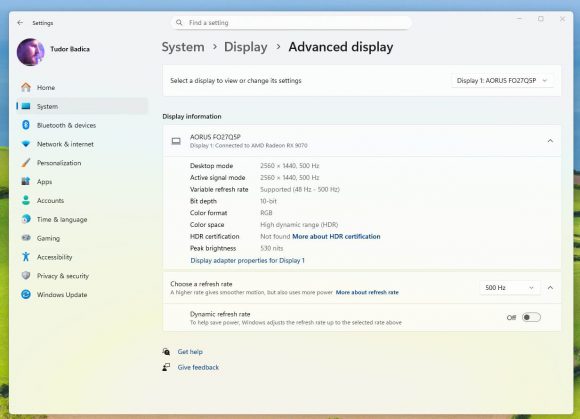Click the Find a setting search box
The image size is (580, 419).
pyautogui.click(x=291, y=23)
